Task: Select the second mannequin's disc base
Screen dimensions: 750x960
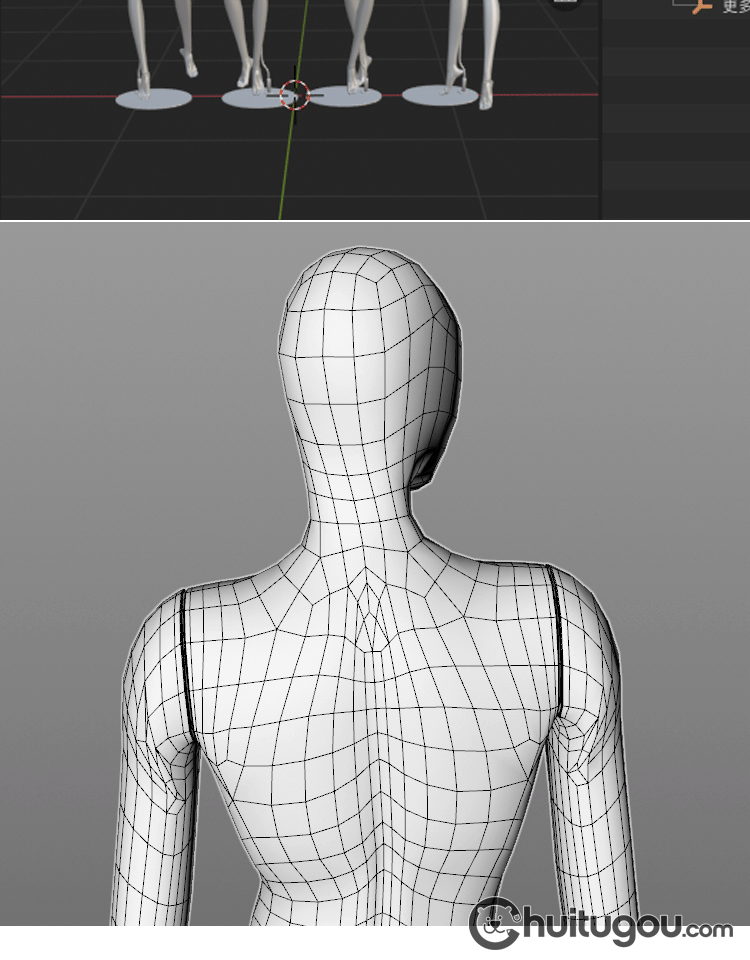Action: click(248, 98)
